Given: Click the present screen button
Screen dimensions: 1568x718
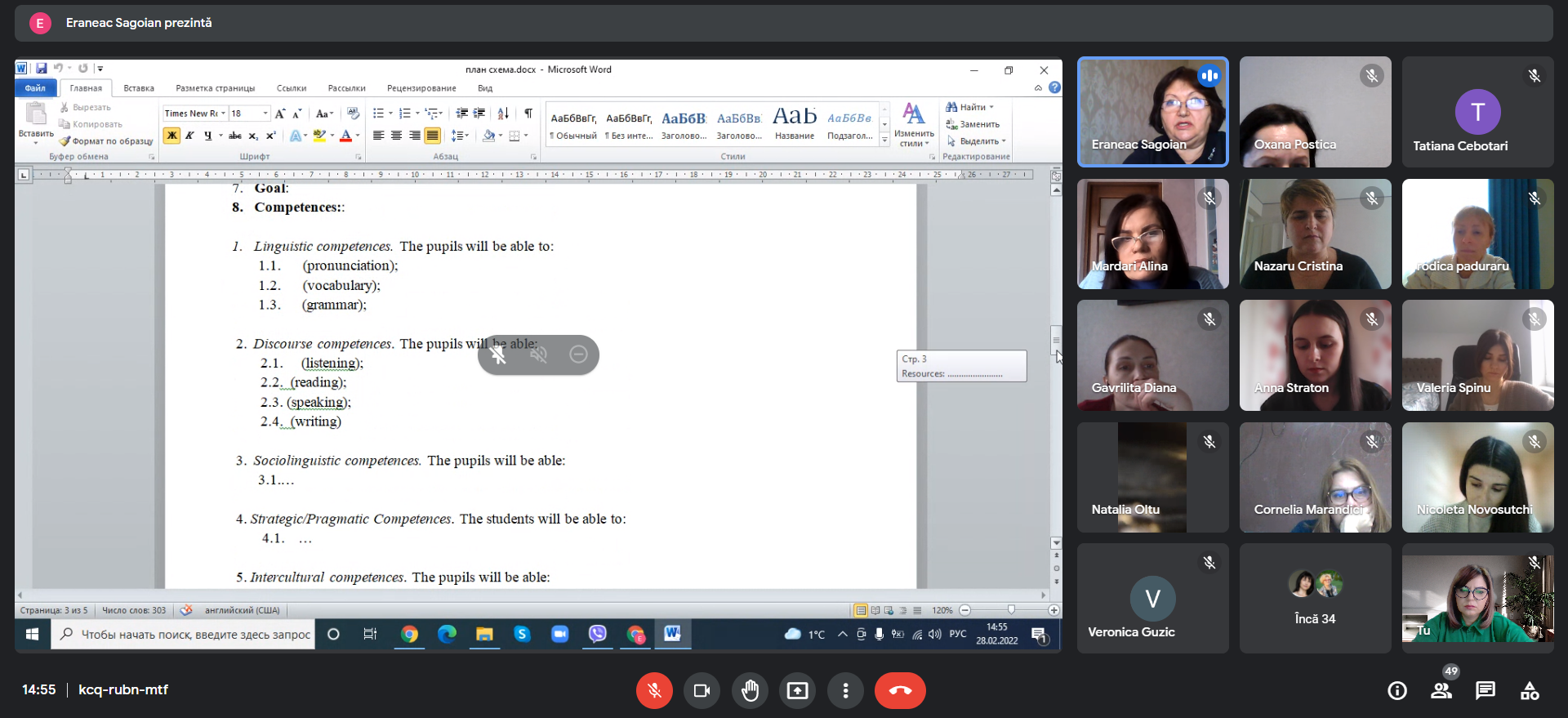Looking at the screenshot, I should point(797,691).
